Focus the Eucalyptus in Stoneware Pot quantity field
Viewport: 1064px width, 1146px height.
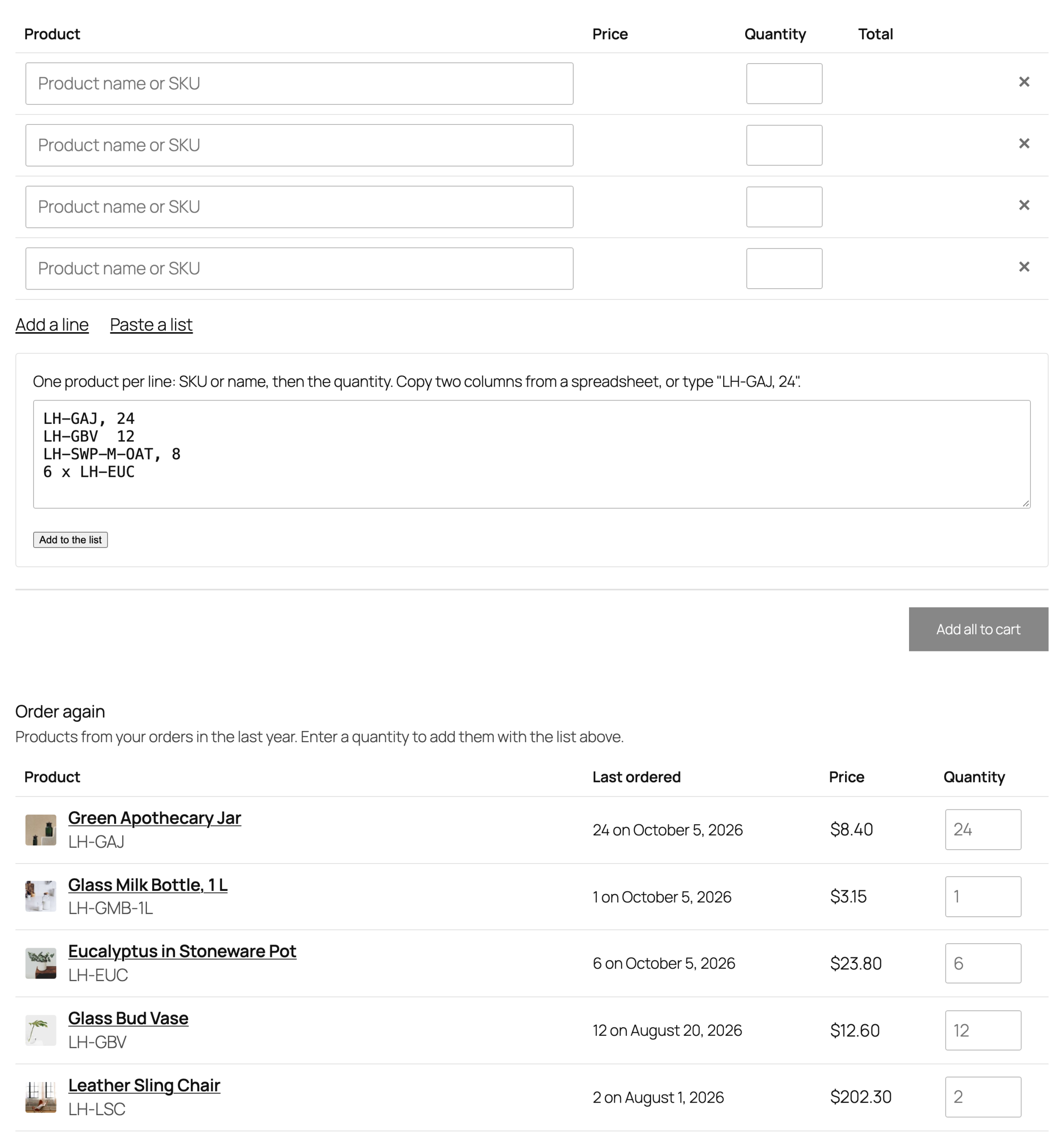(983, 963)
